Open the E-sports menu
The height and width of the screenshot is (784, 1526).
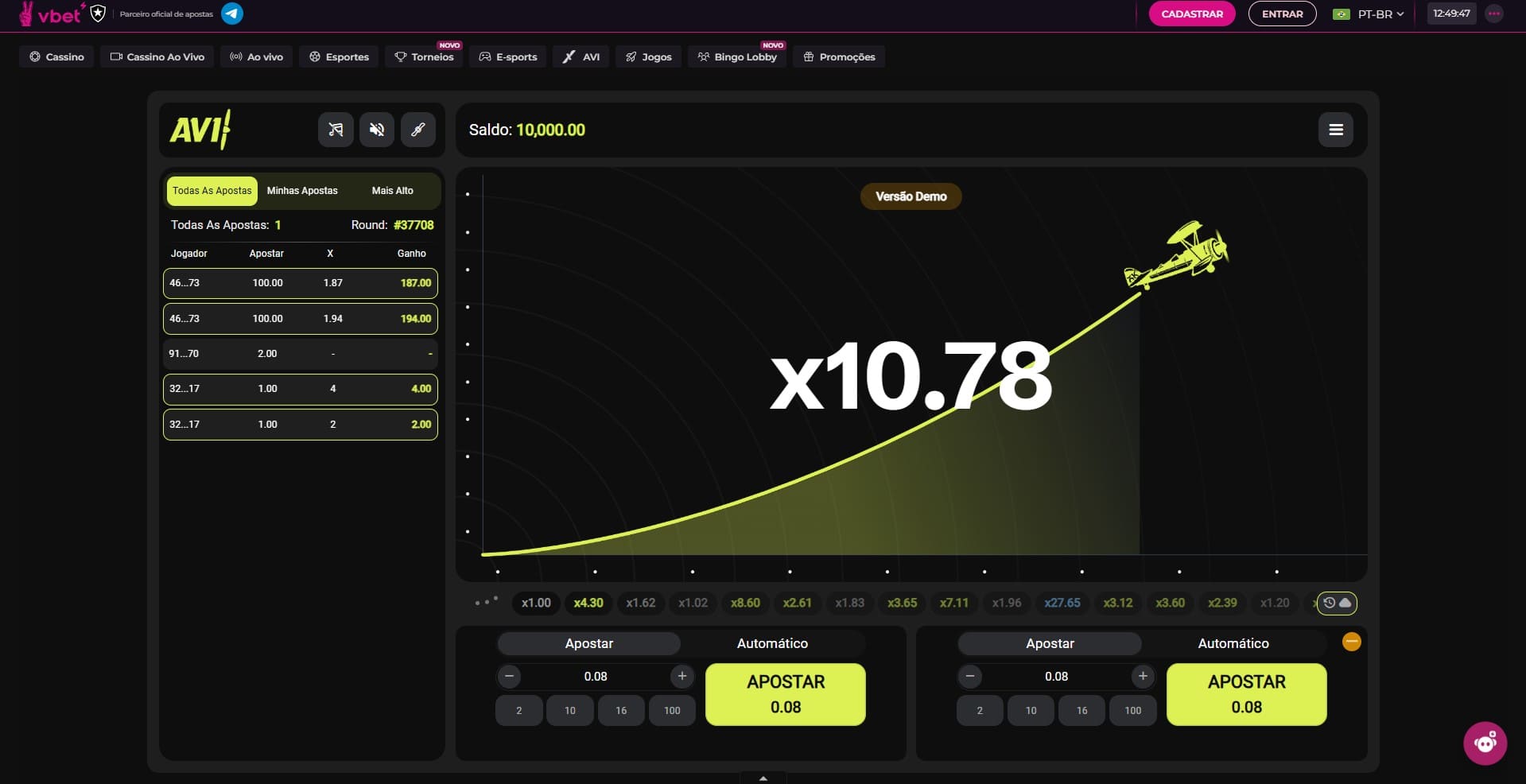pyautogui.click(x=508, y=56)
